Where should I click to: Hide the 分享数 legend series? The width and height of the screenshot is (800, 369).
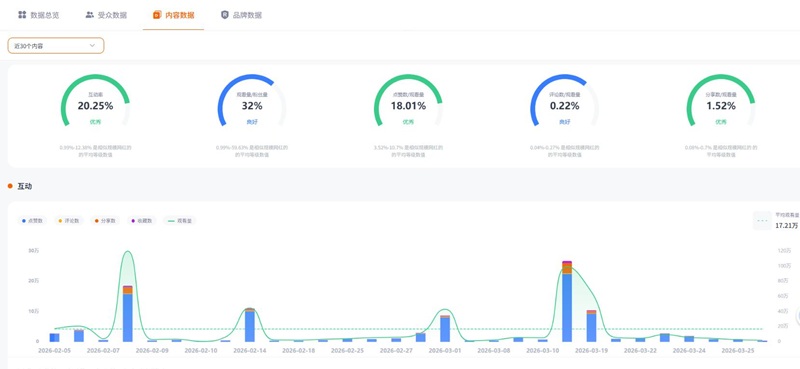106,221
